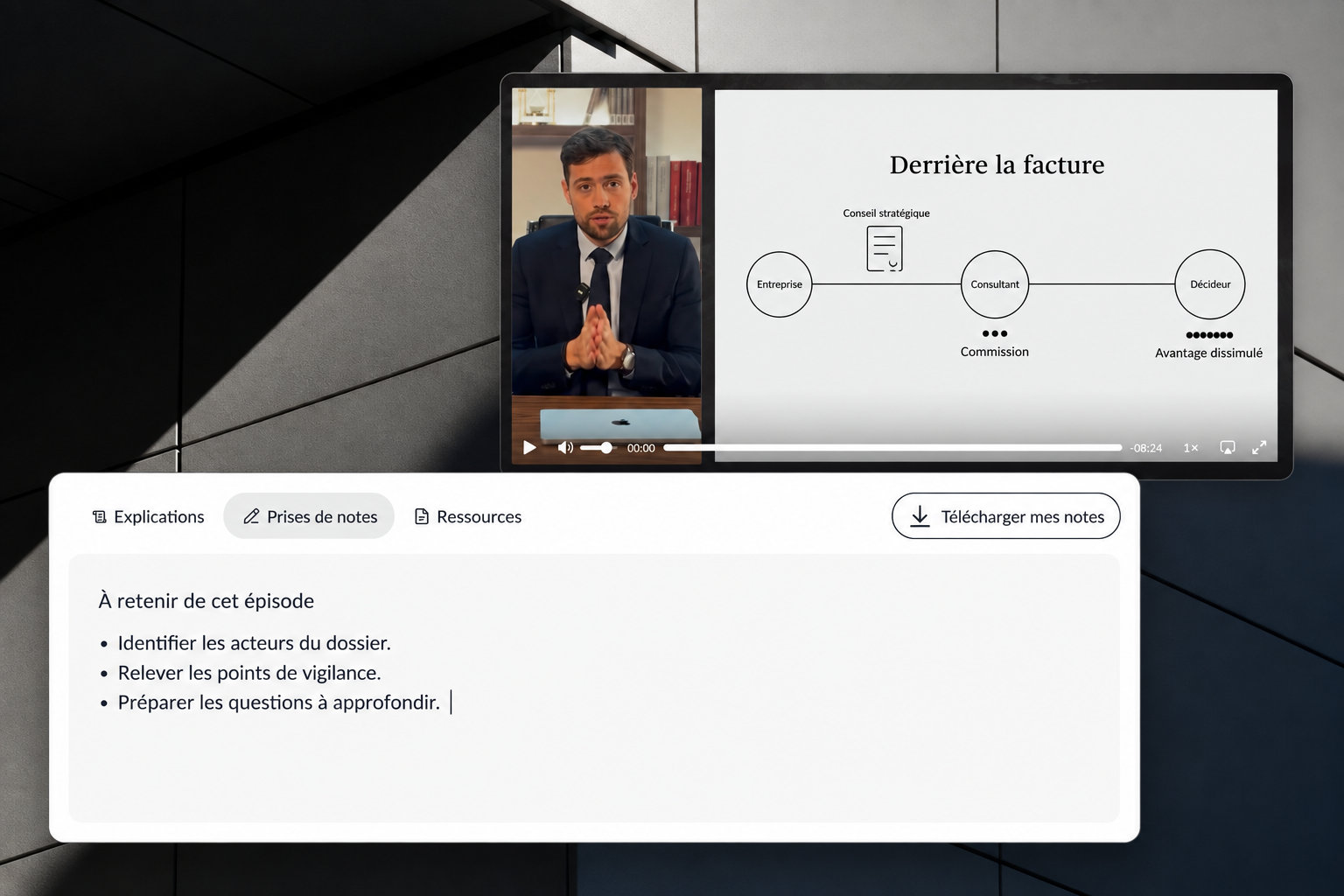Click the -08:24 remaining time
Image resolution: width=1344 pixels, height=896 pixels.
[x=1146, y=448]
